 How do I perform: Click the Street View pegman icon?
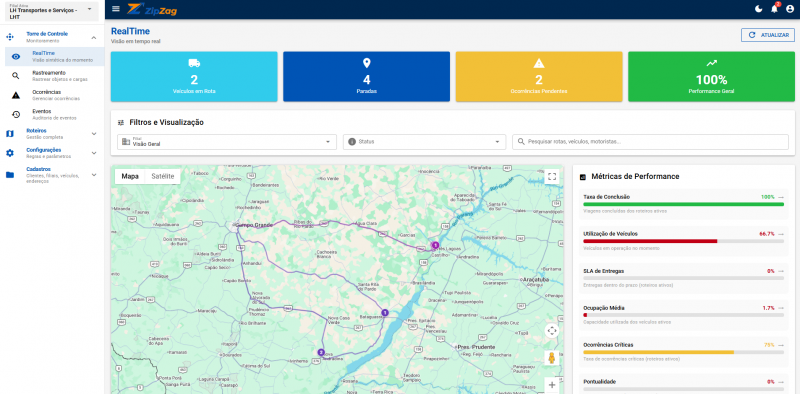[x=552, y=358]
